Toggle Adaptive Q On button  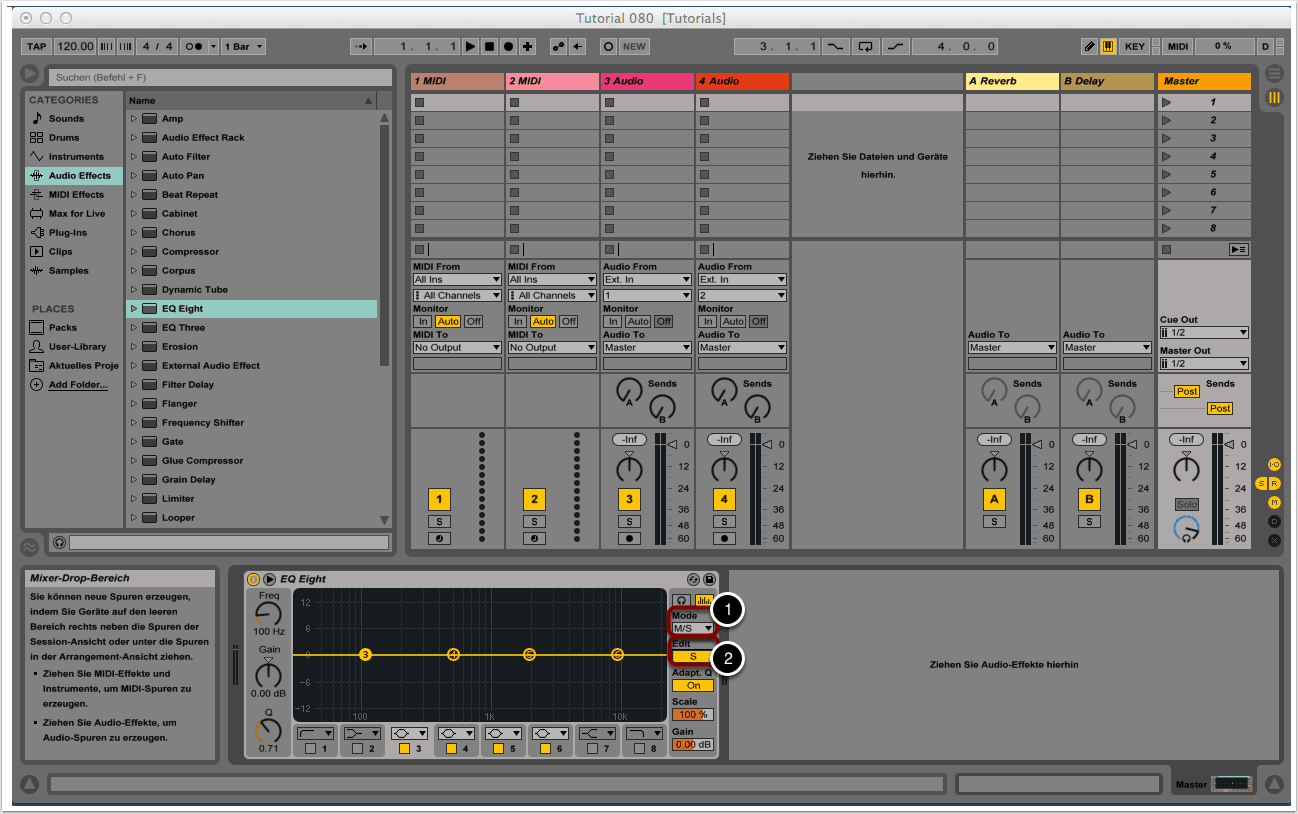[692, 686]
